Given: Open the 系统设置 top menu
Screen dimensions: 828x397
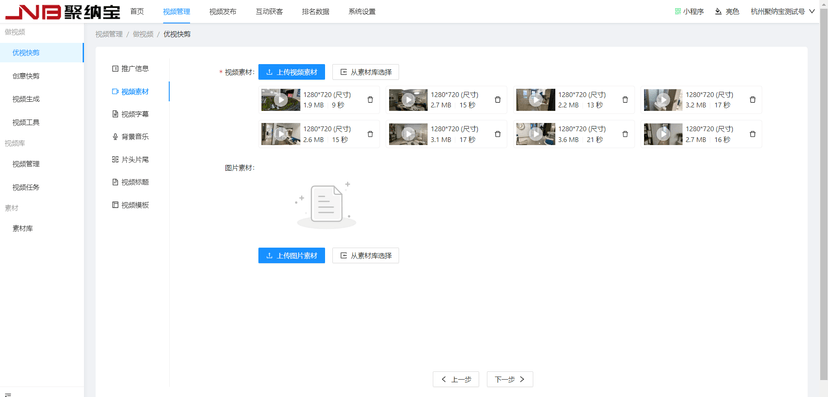Looking at the screenshot, I should (x=362, y=12).
